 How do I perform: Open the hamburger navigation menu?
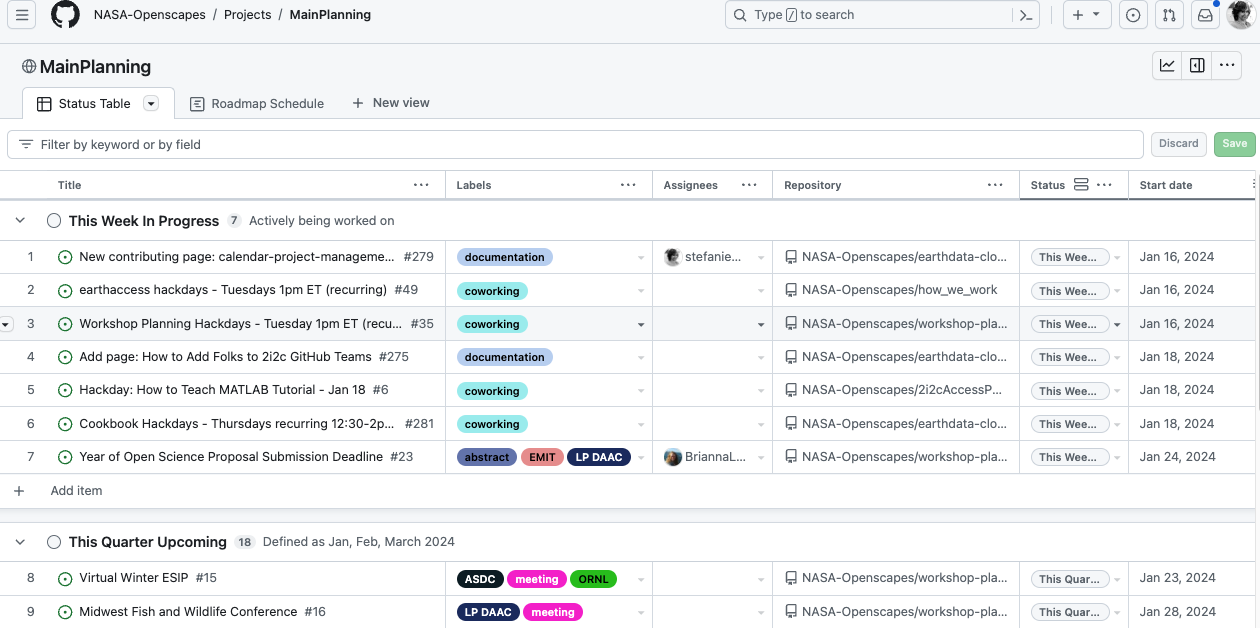(x=22, y=15)
